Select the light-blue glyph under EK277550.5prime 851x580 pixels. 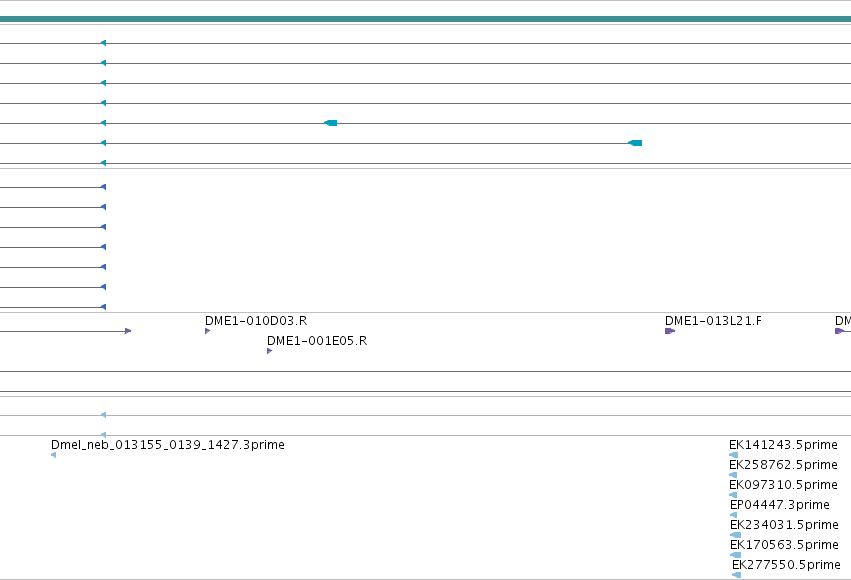(736, 575)
